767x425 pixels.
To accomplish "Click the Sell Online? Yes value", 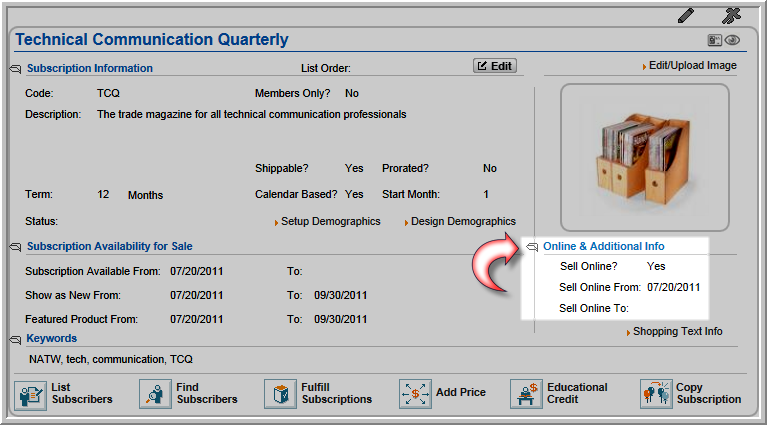I will coord(656,267).
